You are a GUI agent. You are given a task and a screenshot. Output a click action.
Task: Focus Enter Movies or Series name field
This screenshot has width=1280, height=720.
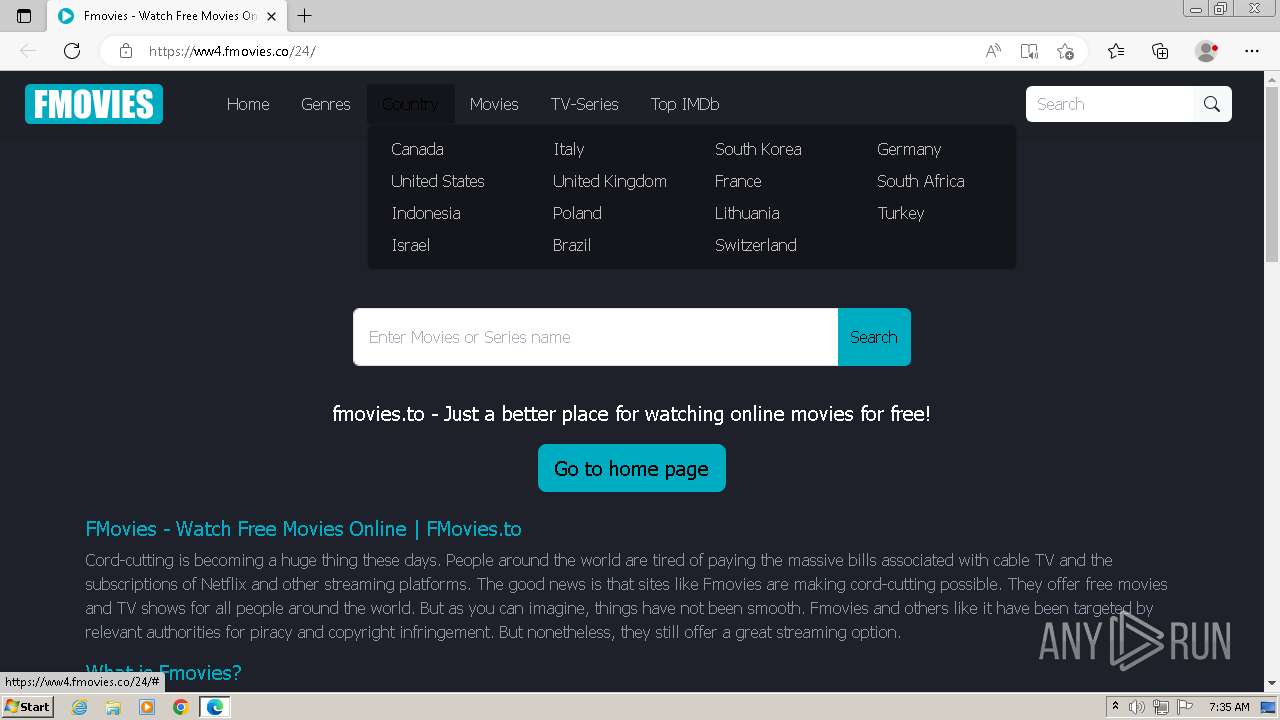[595, 337]
